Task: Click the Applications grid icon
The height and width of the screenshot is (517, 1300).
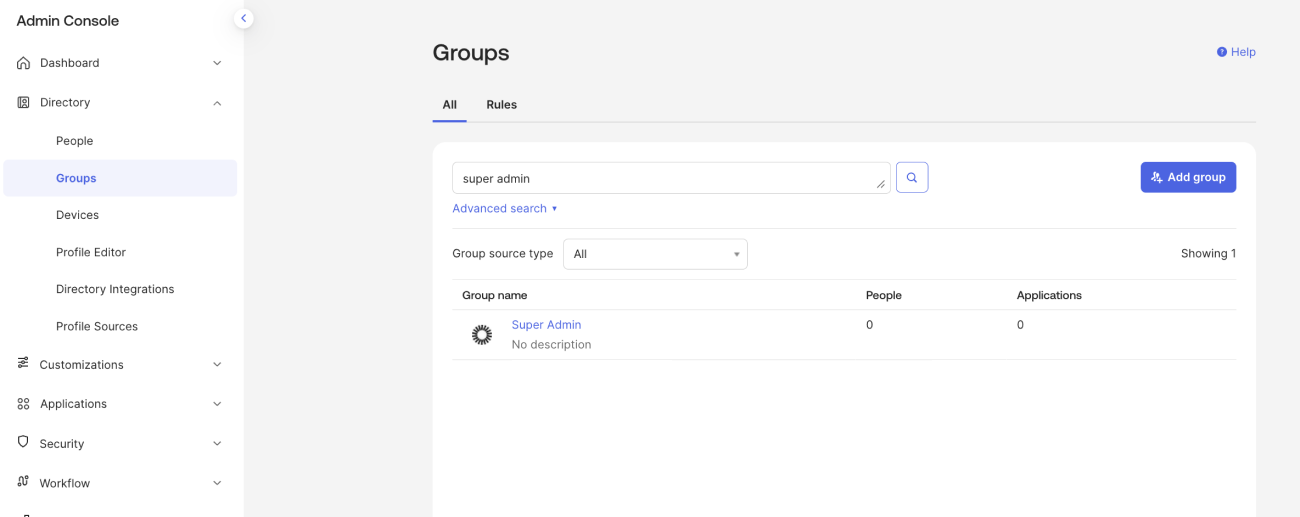Action: pyautogui.click(x=24, y=404)
